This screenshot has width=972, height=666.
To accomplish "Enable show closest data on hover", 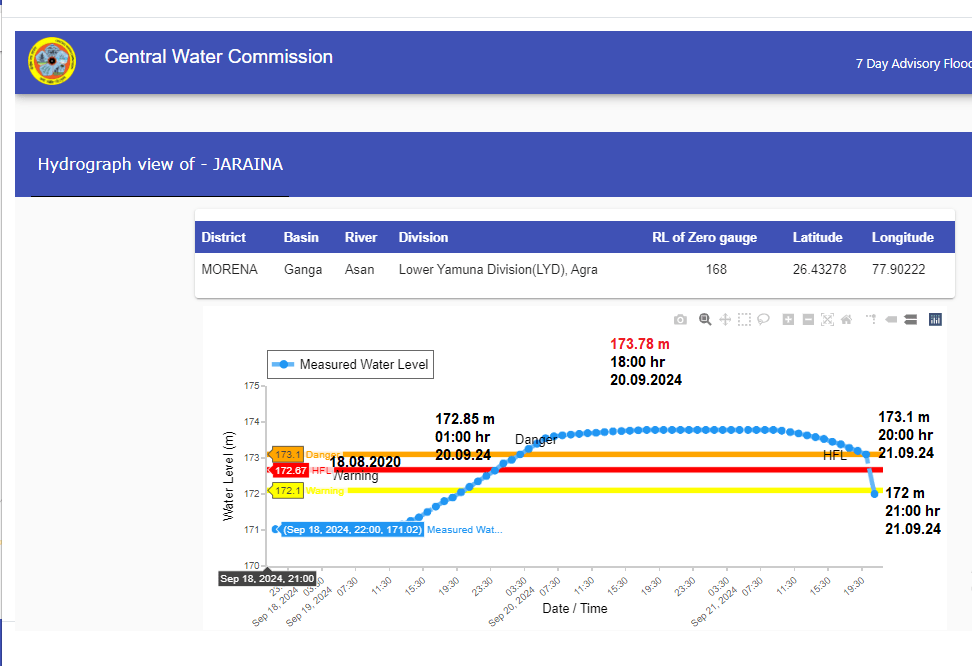I will coord(891,320).
